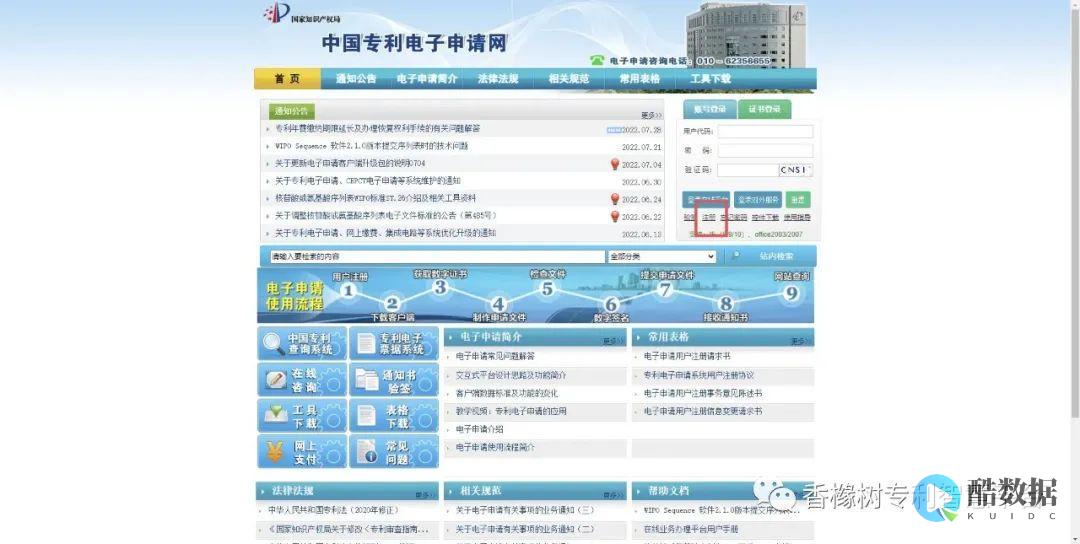Click step 5 检查文件 circle
Screen dimensions: 1080x544
(x=547, y=289)
